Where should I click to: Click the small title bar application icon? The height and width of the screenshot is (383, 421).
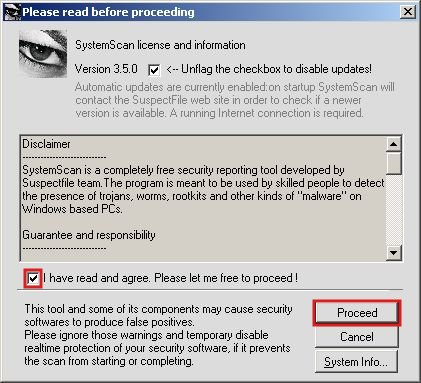pyautogui.click(x=13, y=12)
